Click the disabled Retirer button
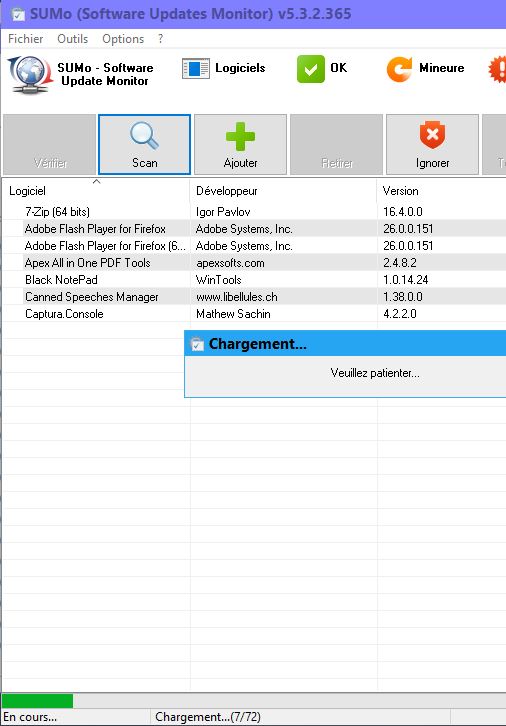The image size is (506, 726). coord(337,144)
